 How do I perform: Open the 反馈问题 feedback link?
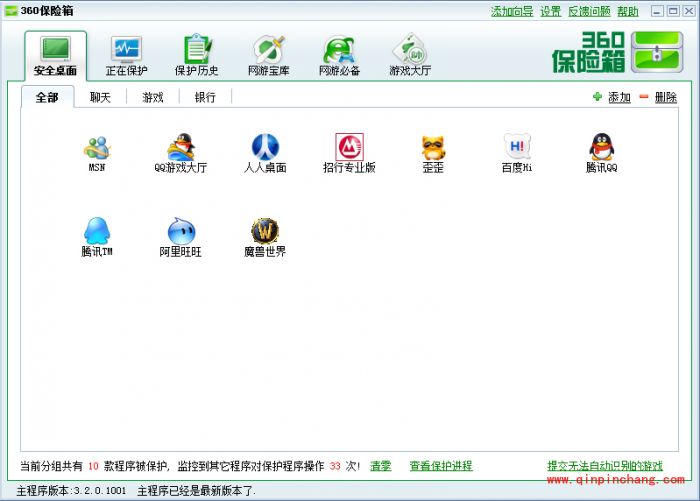coord(589,11)
